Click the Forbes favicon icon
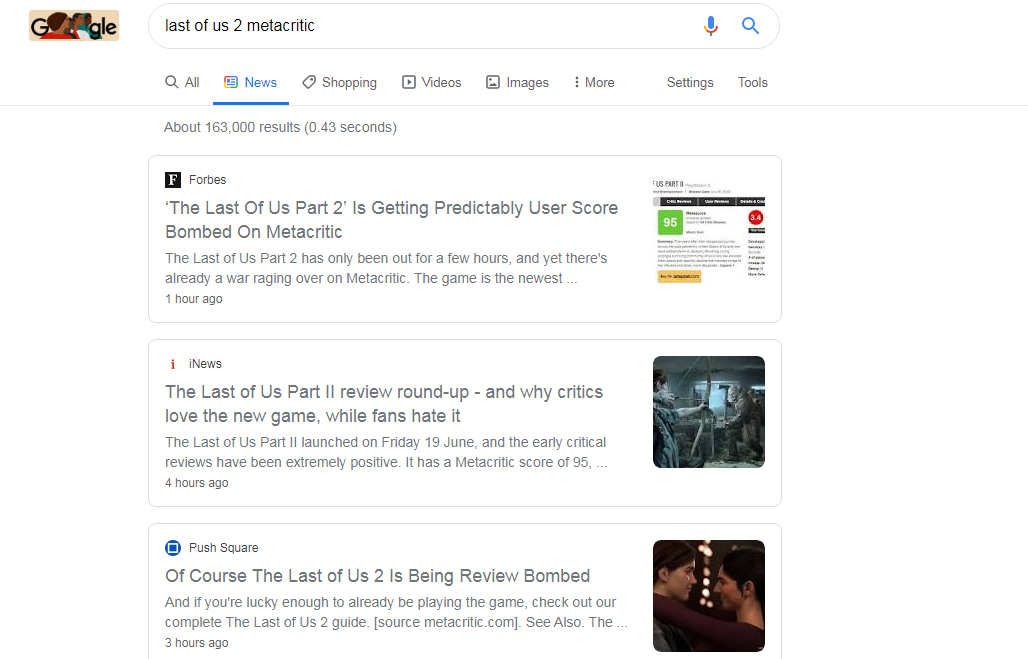1028x659 pixels. [172, 180]
